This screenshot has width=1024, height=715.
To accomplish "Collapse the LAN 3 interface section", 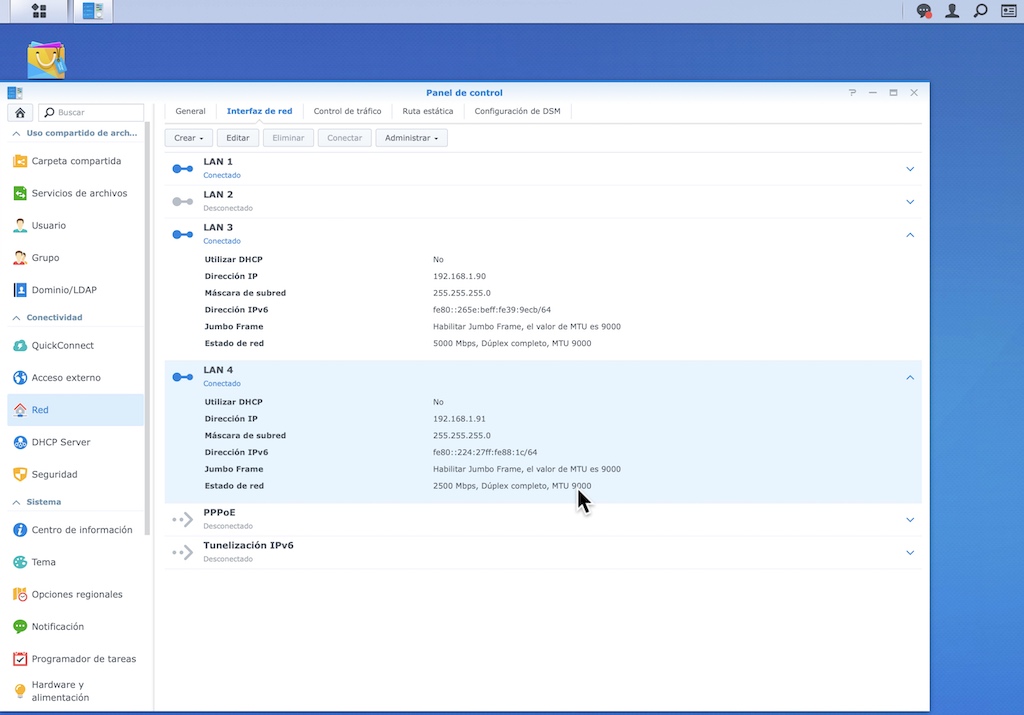I will pyautogui.click(x=910, y=235).
